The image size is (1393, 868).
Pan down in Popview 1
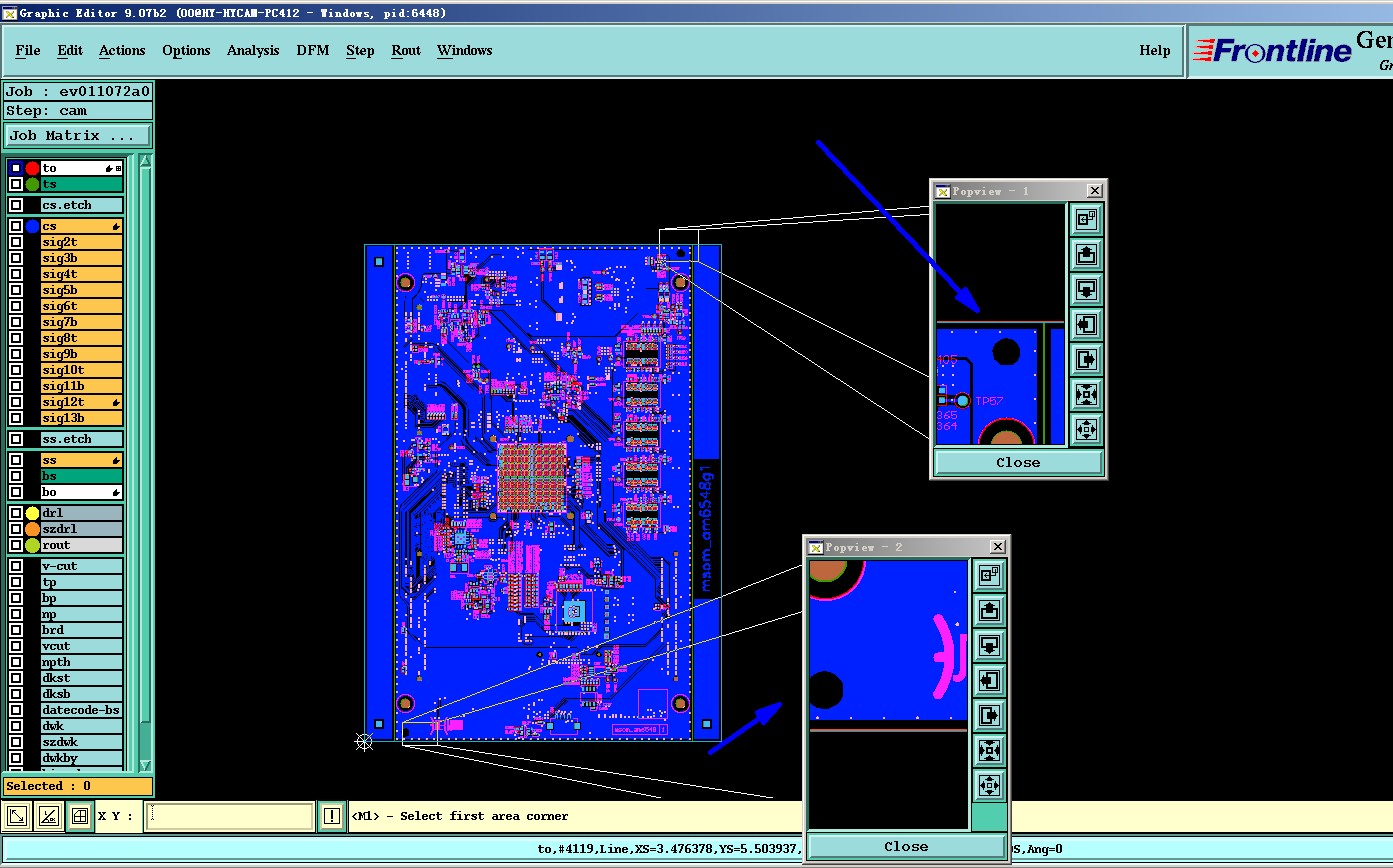click(1087, 290)
